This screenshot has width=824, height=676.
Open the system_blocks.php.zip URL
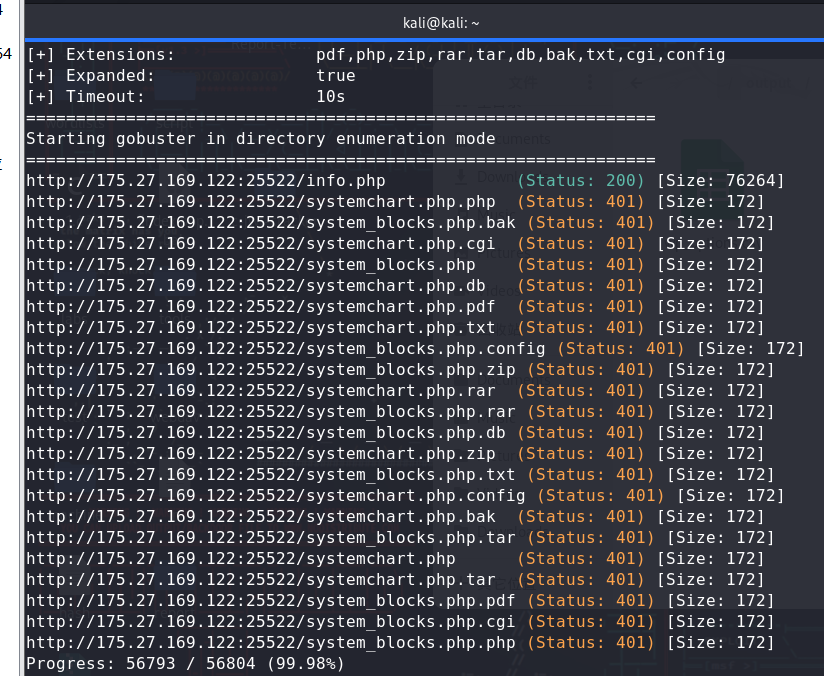point(270,369)
